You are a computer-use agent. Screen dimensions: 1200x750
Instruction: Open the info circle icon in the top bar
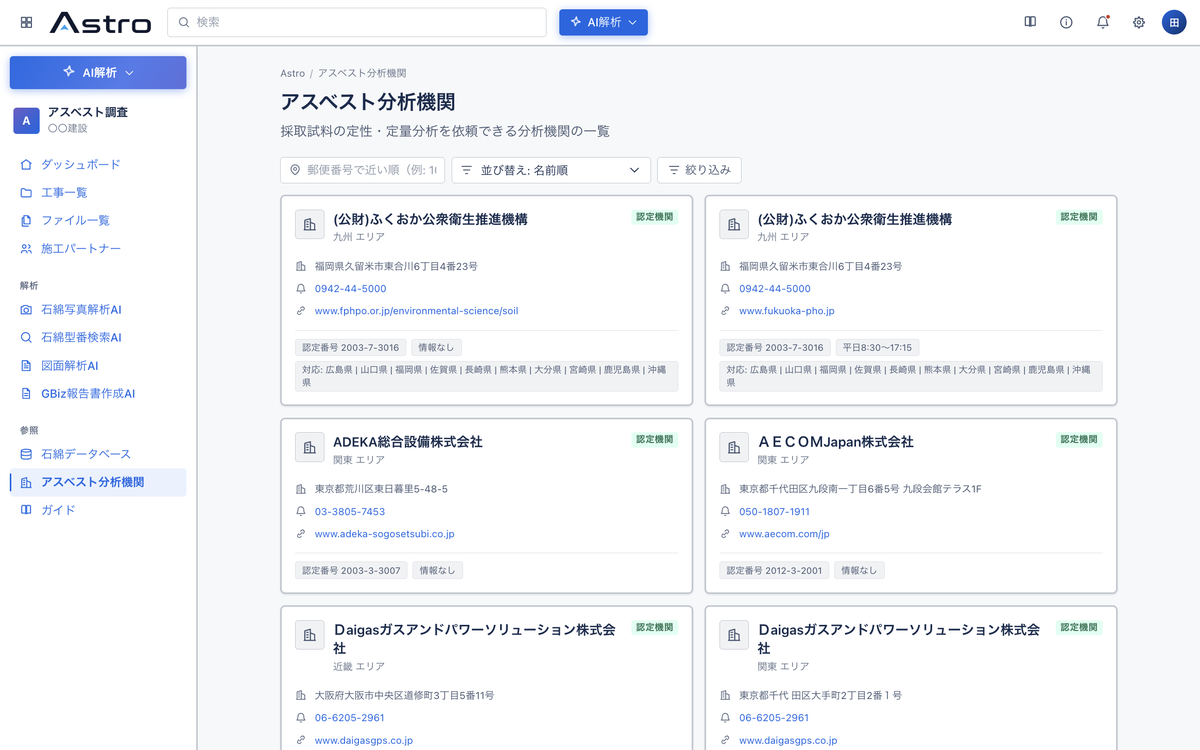coord(1066,22)
